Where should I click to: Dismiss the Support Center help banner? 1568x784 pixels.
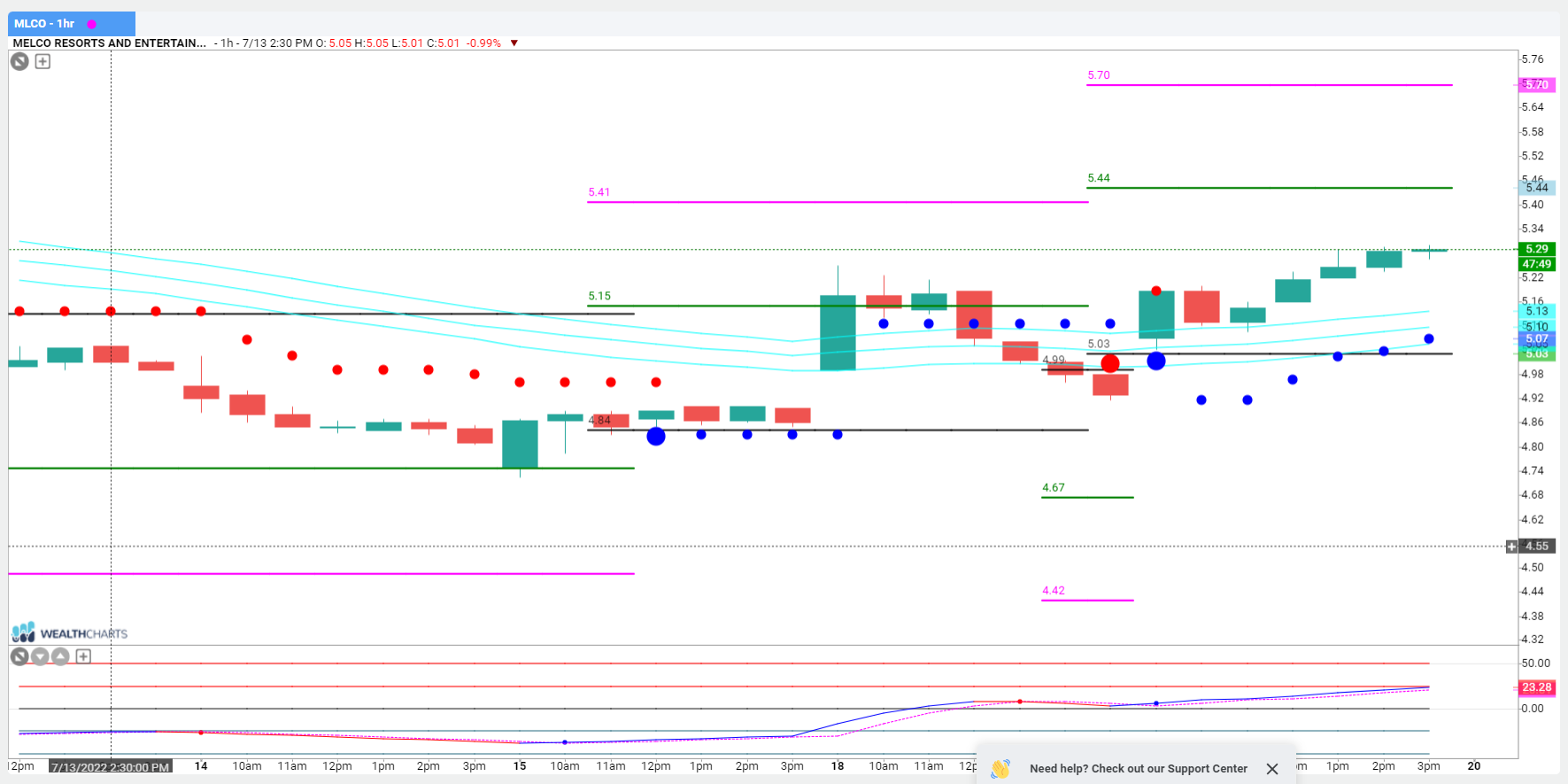coord(1272,769)
